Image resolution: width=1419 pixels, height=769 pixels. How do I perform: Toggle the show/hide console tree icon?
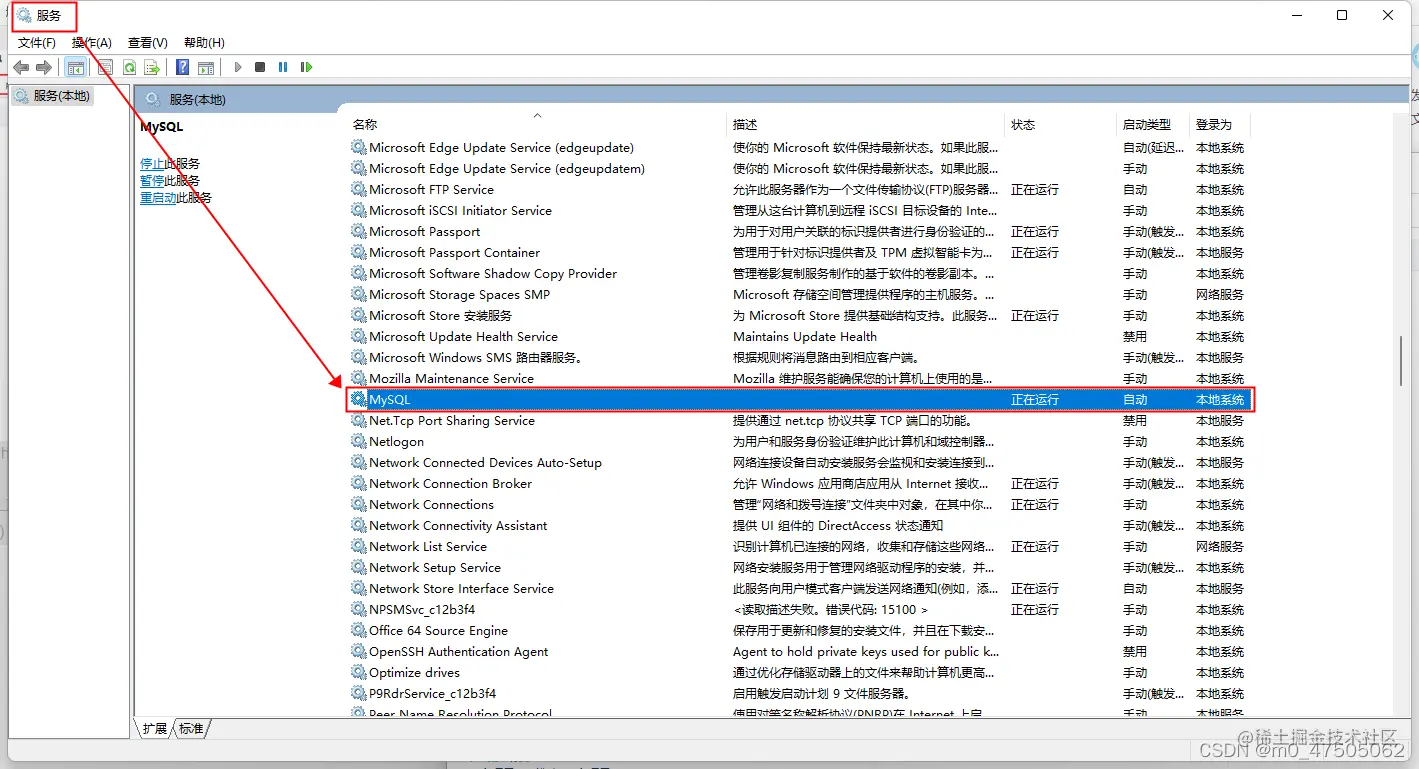[76, 67]
